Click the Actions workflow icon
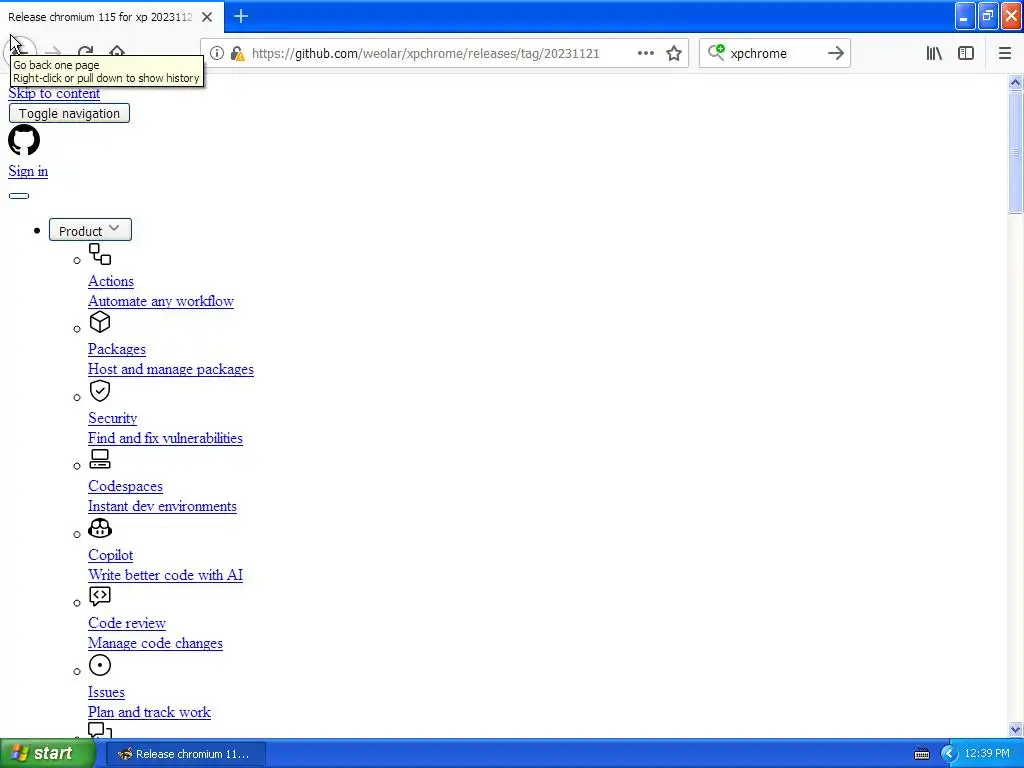Screen dimensions: 1024x768 click(x=100, y=254)
